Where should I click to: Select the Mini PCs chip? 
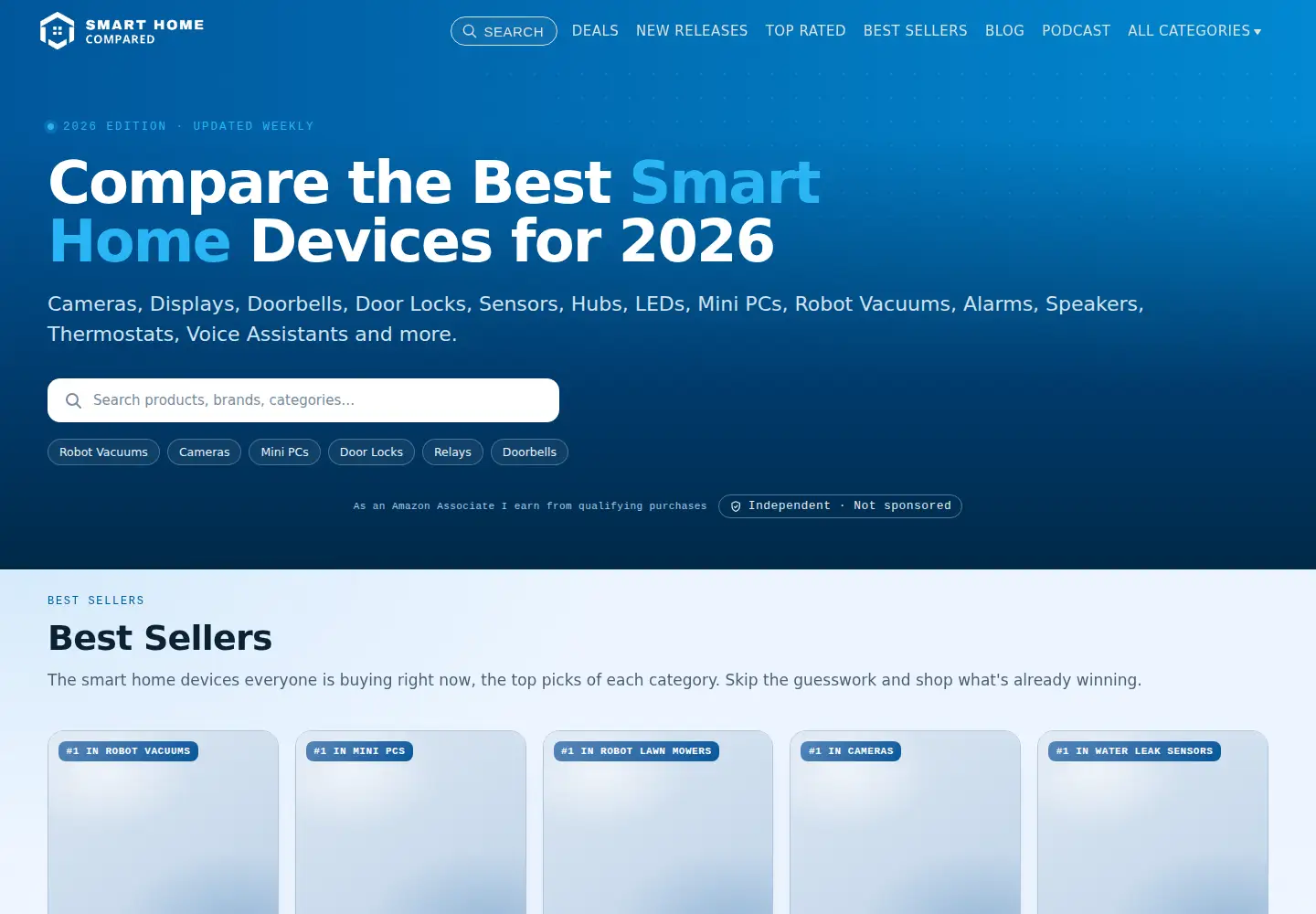[x=284, y=452]
